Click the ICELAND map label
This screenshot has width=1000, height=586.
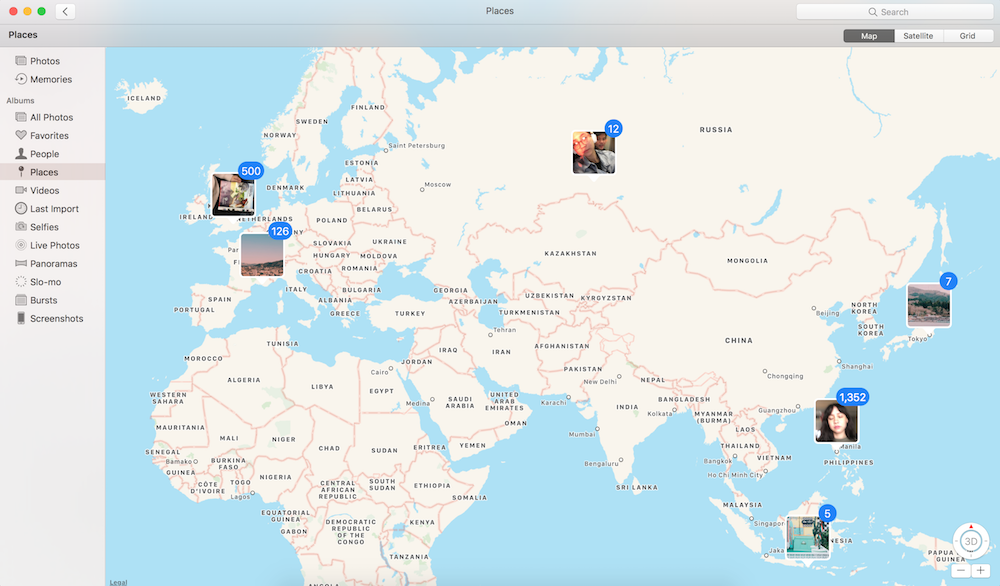pos(144,98)
